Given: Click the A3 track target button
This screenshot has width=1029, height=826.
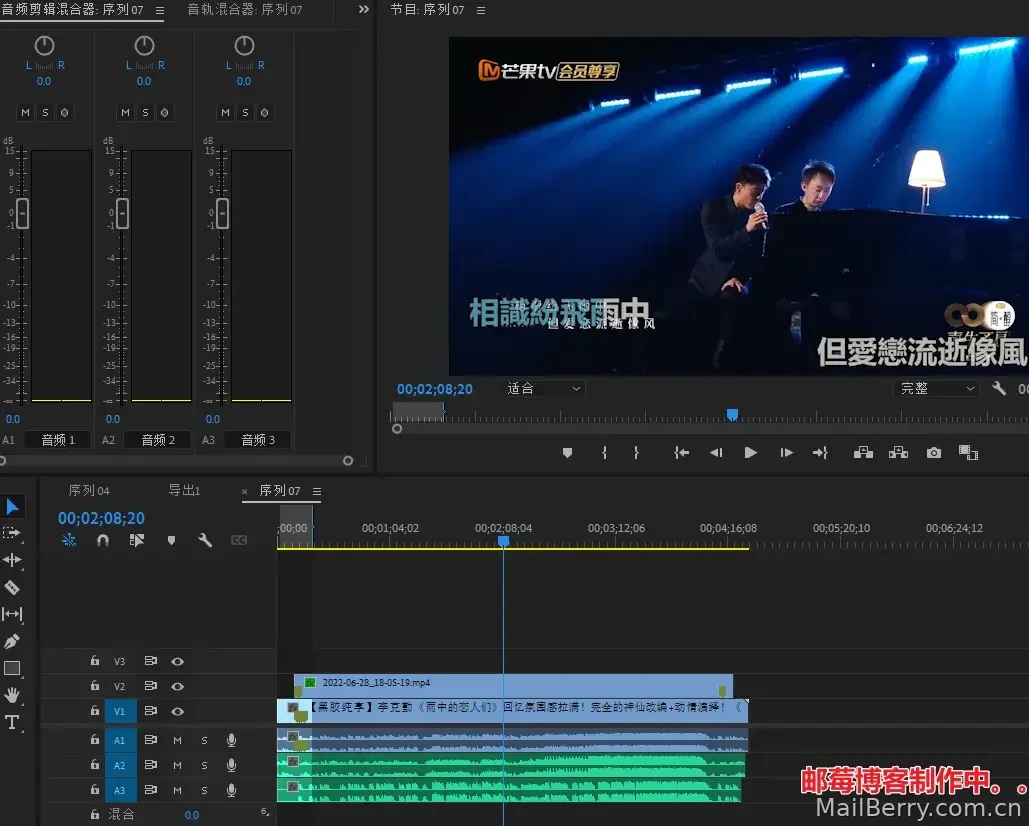Looking at the screenshot, I should 119,790.
